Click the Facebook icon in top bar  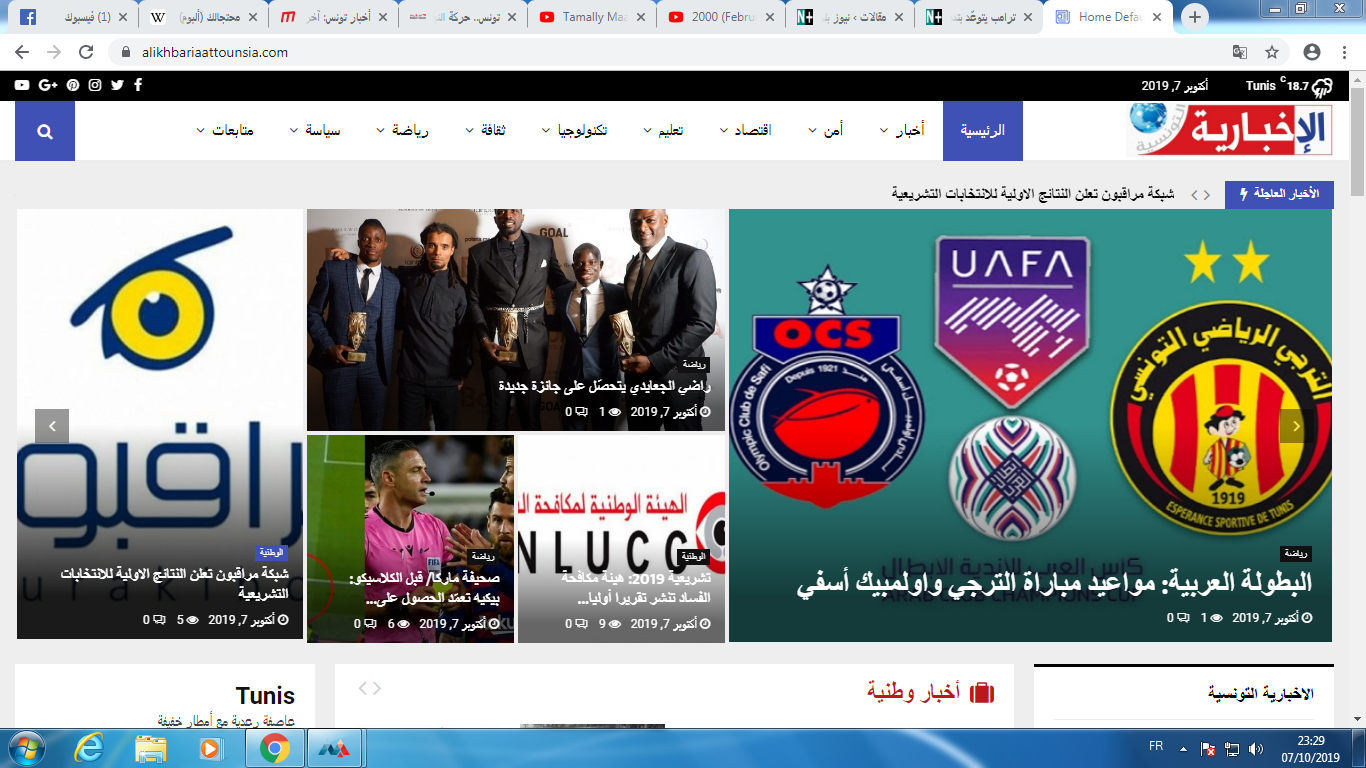(x=138, y=85)
